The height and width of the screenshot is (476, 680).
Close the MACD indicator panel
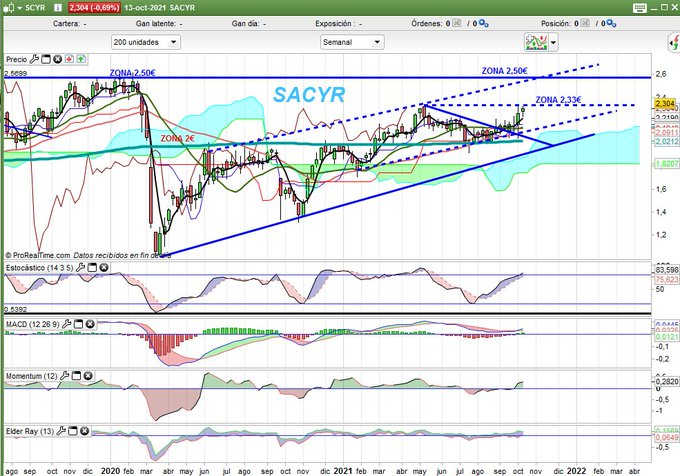coord(90,324)
